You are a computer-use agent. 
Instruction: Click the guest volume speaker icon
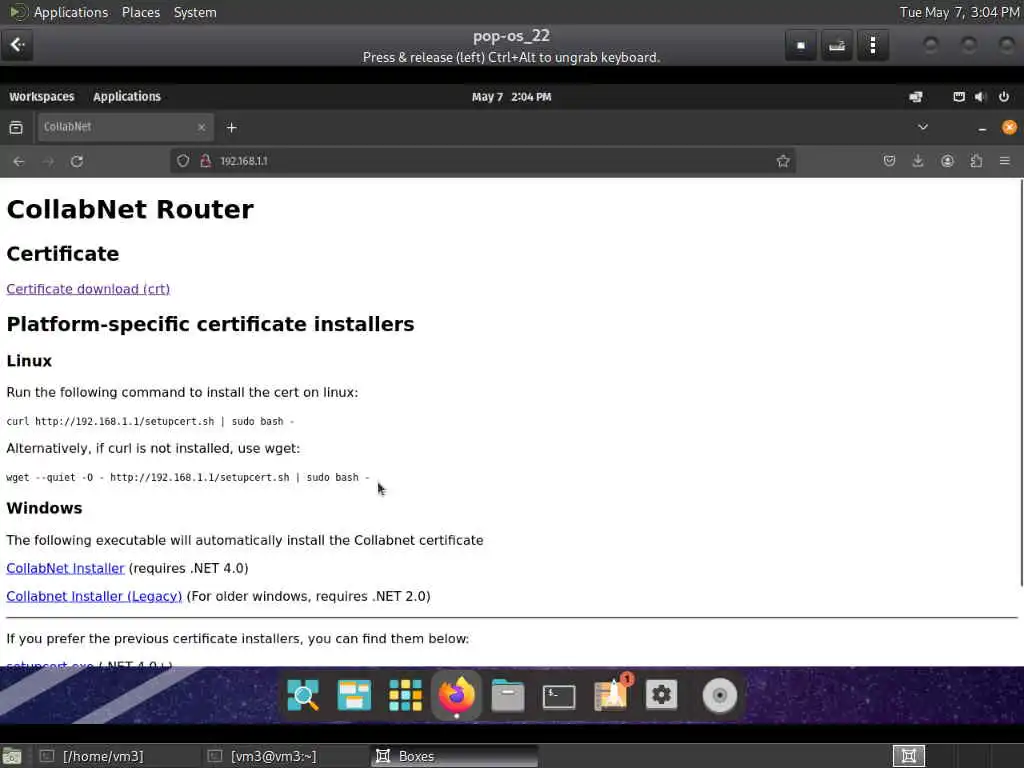[x=979, y=97]
